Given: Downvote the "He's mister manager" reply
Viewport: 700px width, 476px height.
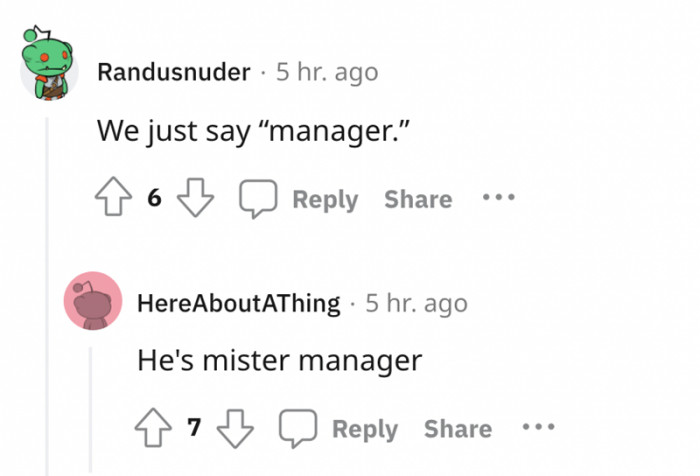Looking at the screenshot, I should pos(235,429).
